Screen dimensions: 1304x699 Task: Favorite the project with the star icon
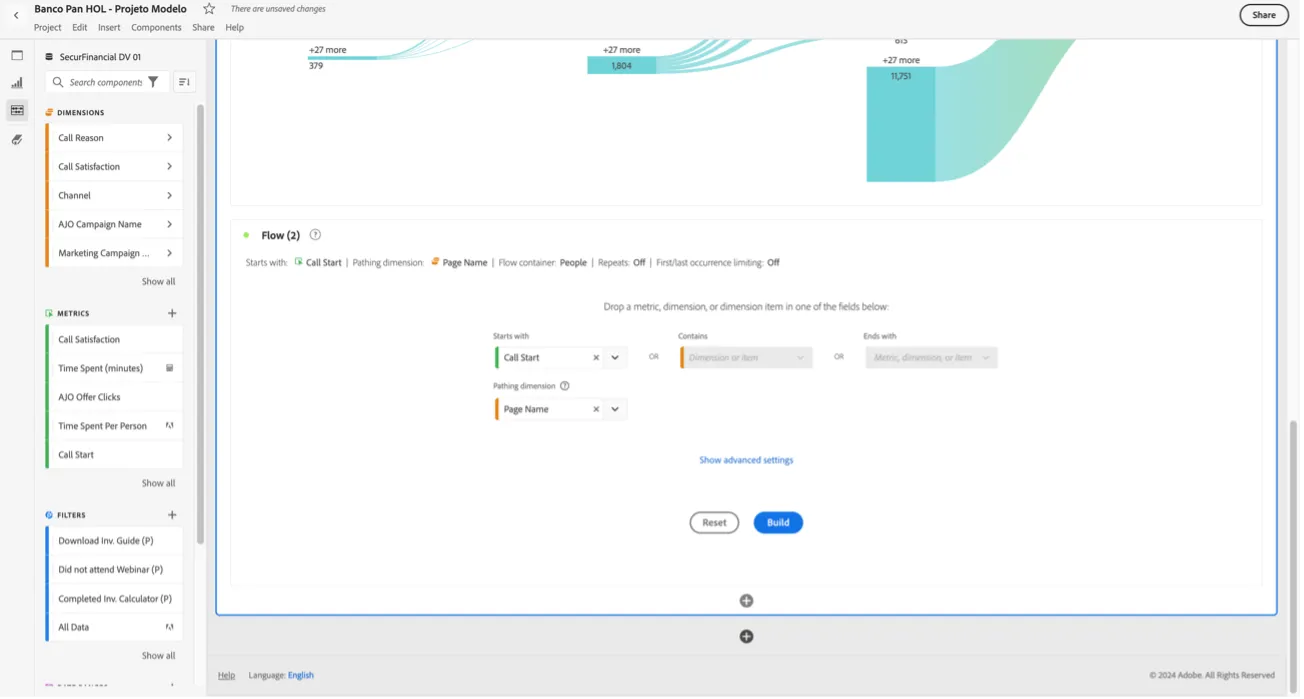(209, 9)
